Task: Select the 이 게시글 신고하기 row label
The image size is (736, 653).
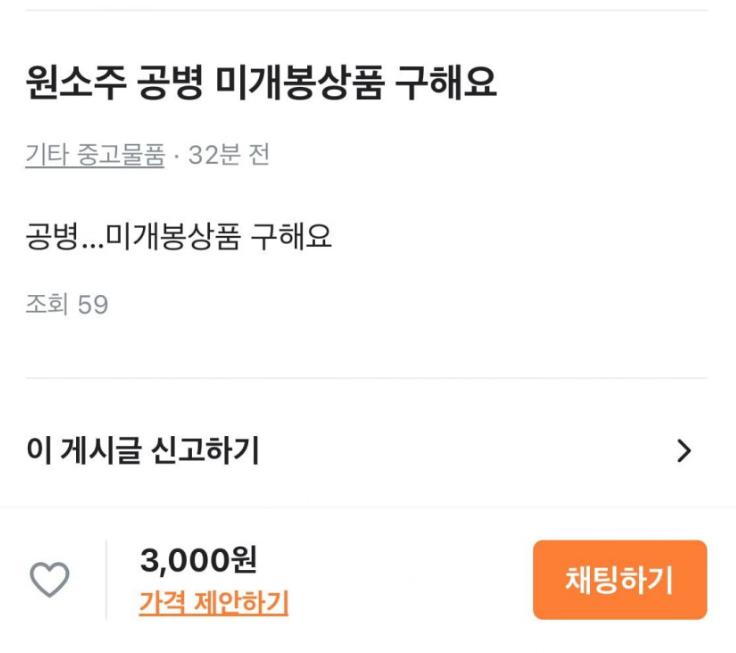Action: 142,451
